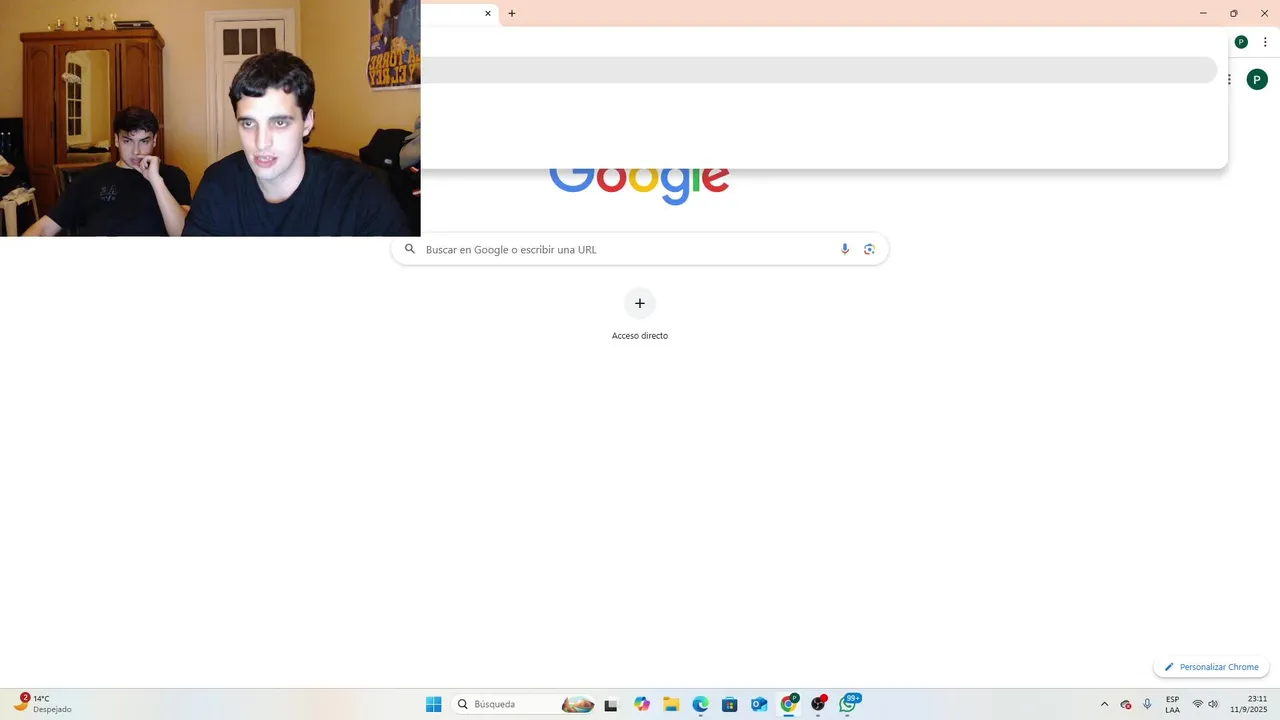Screen dimensions: 1280x720
Task: Switch to Chrome in the taskbar
Action: 789,703
